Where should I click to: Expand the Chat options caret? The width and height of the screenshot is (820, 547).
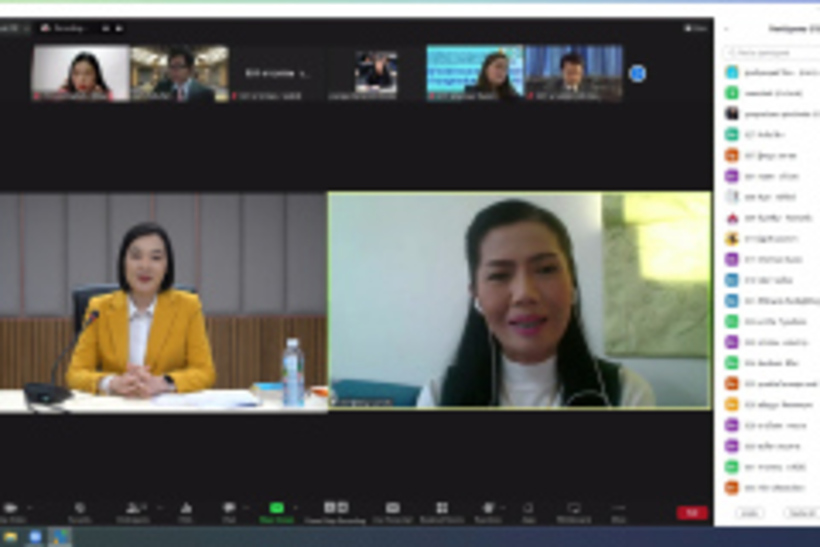(x=246, y=507)
